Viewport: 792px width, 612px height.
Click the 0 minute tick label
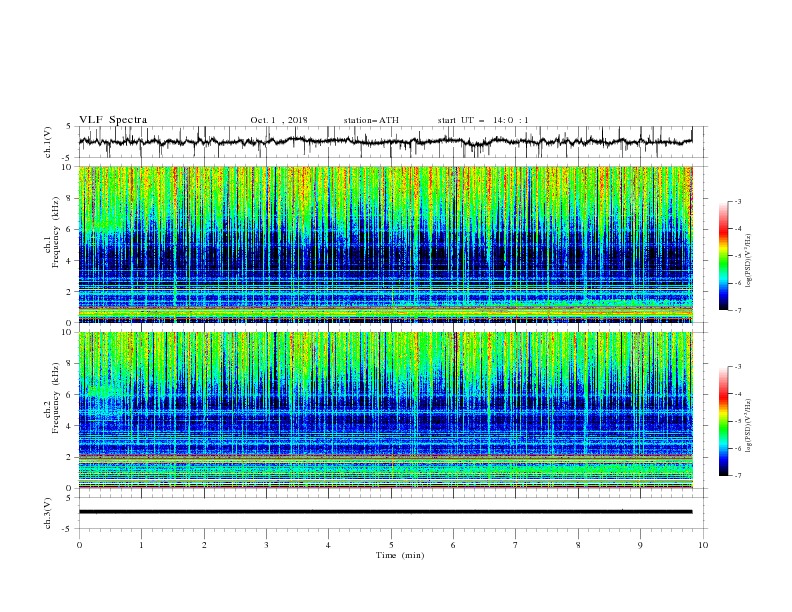click(79, 545)
